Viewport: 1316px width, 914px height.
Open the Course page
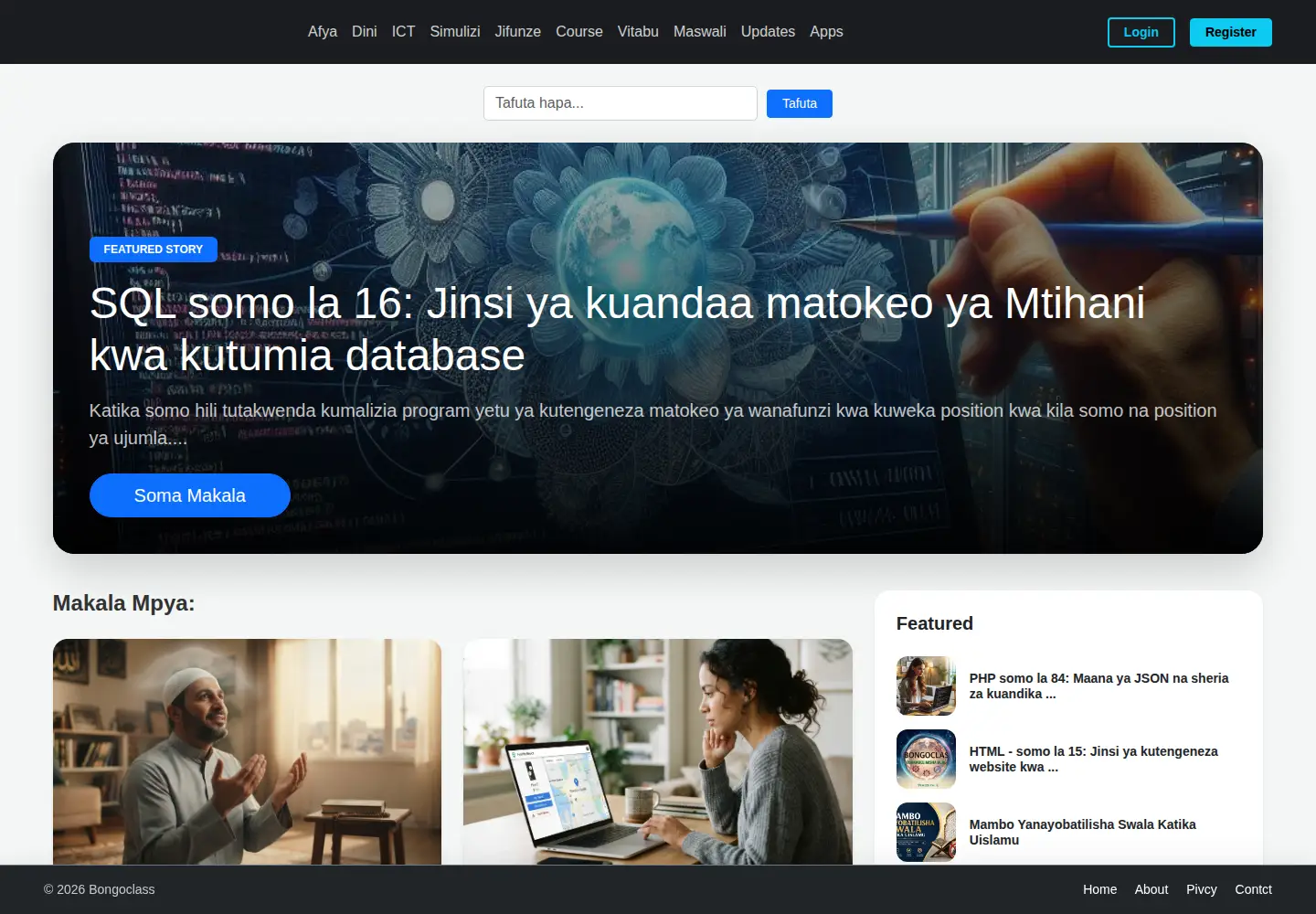[x=579, y=31]
